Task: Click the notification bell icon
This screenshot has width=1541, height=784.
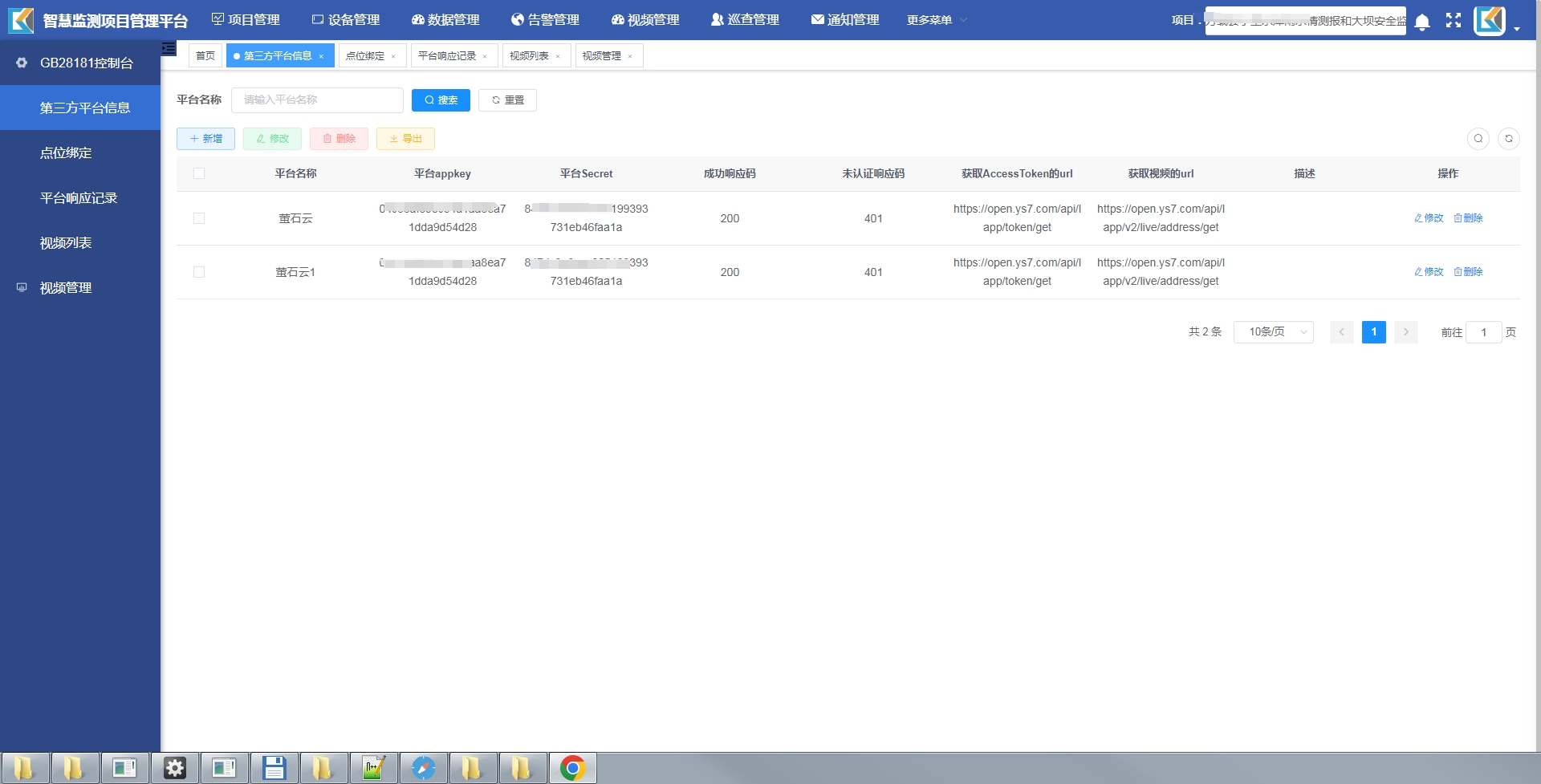Action: tap(1422, 22)
